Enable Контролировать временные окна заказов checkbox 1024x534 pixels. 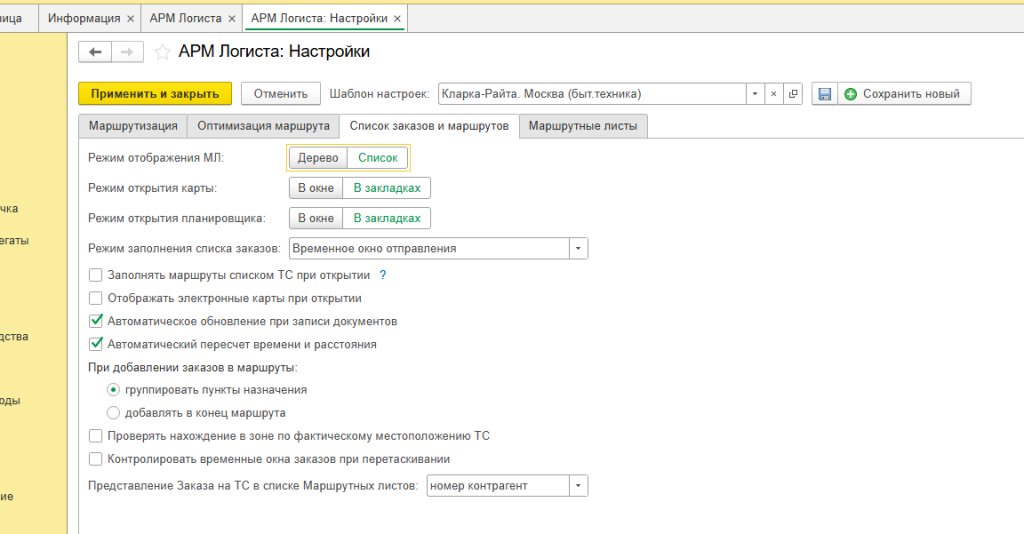click(96, 459)
